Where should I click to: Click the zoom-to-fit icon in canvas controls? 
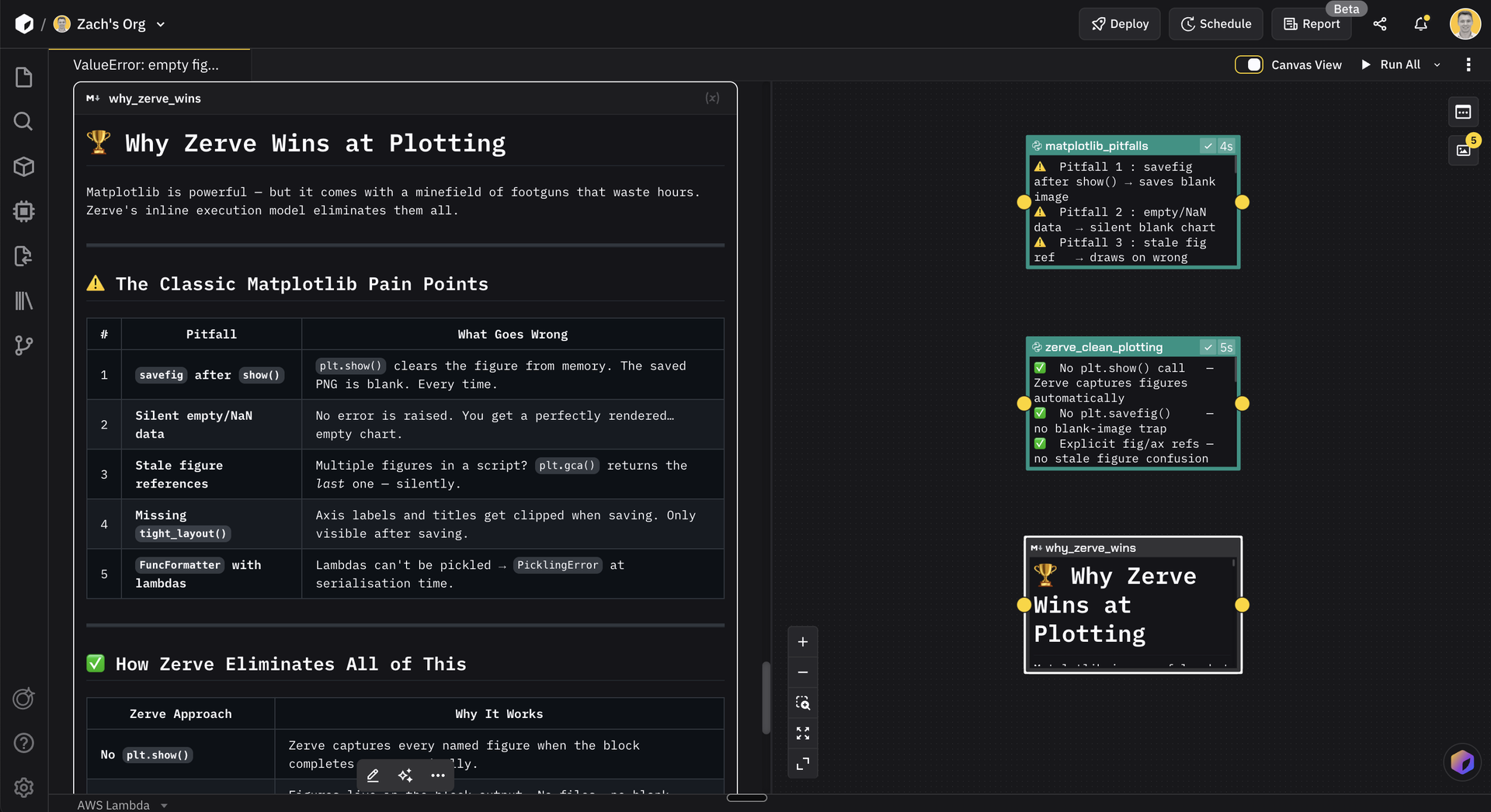(x=803, y=703)
